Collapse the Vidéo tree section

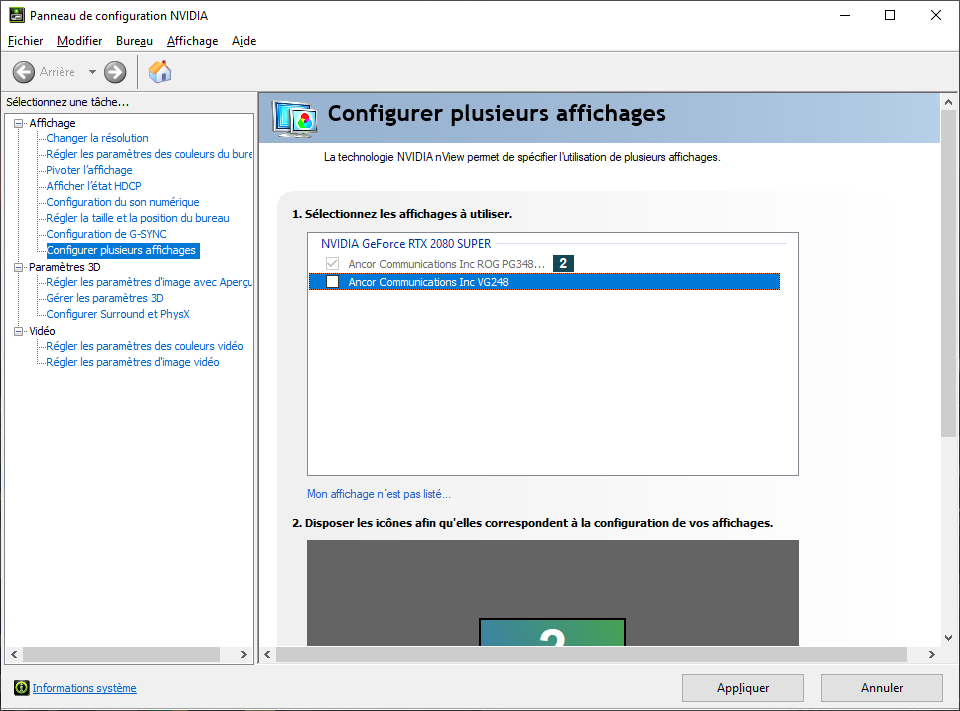tap(19, 331)
